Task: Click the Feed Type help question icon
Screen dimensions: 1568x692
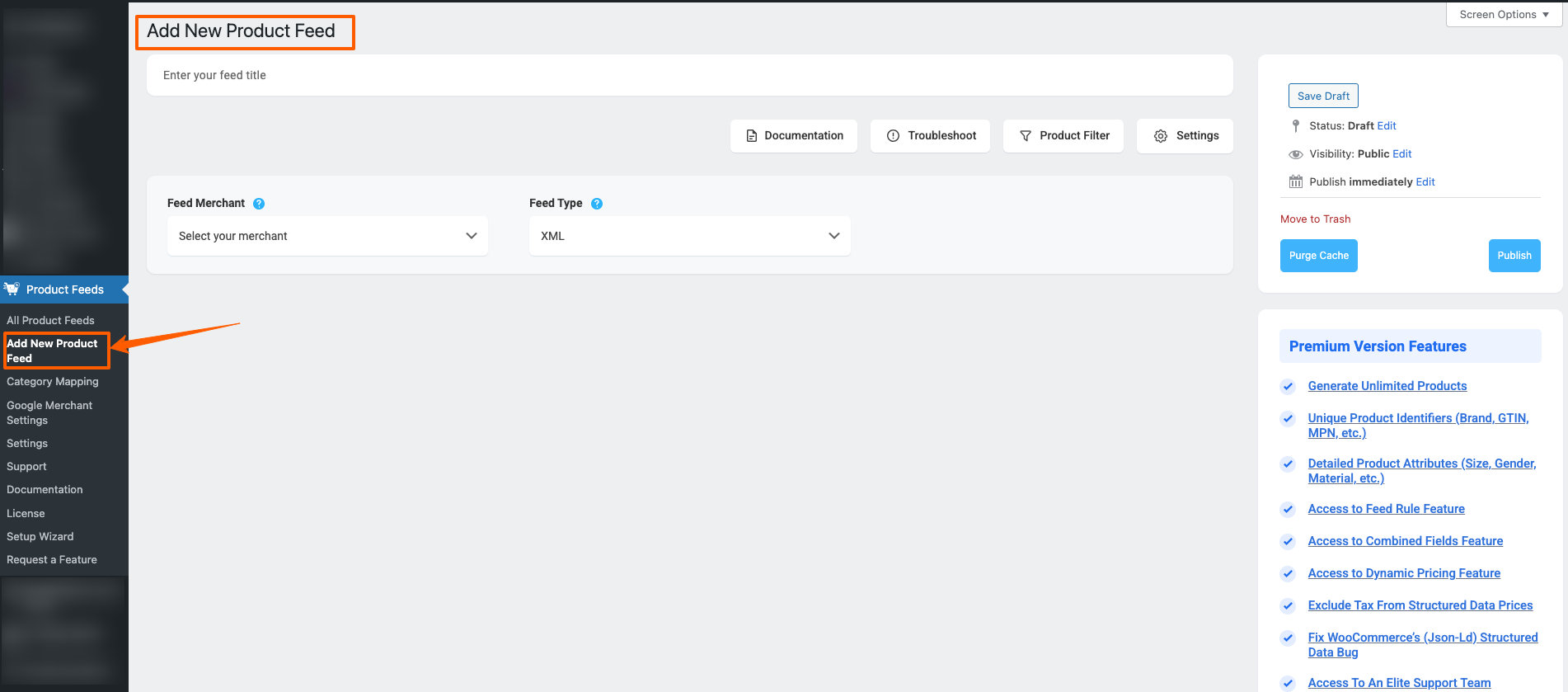Action: (x=597, y=204)
